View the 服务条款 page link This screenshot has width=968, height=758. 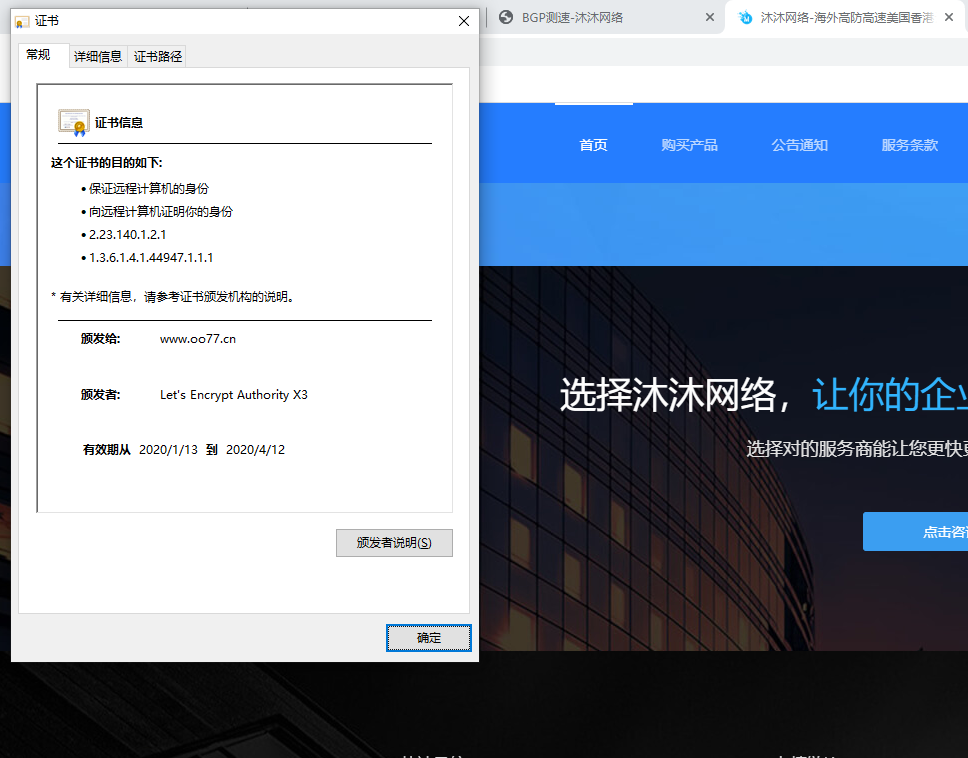point(909,145)
